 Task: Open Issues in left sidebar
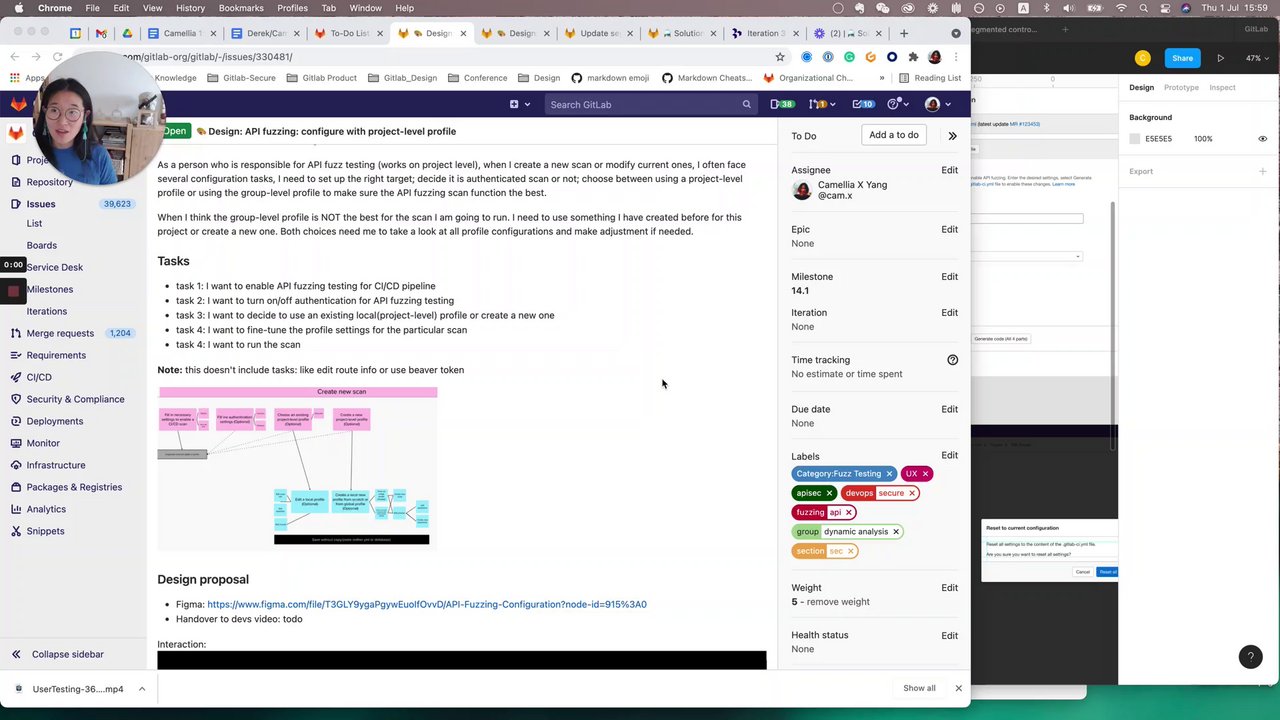coord(41,204)
